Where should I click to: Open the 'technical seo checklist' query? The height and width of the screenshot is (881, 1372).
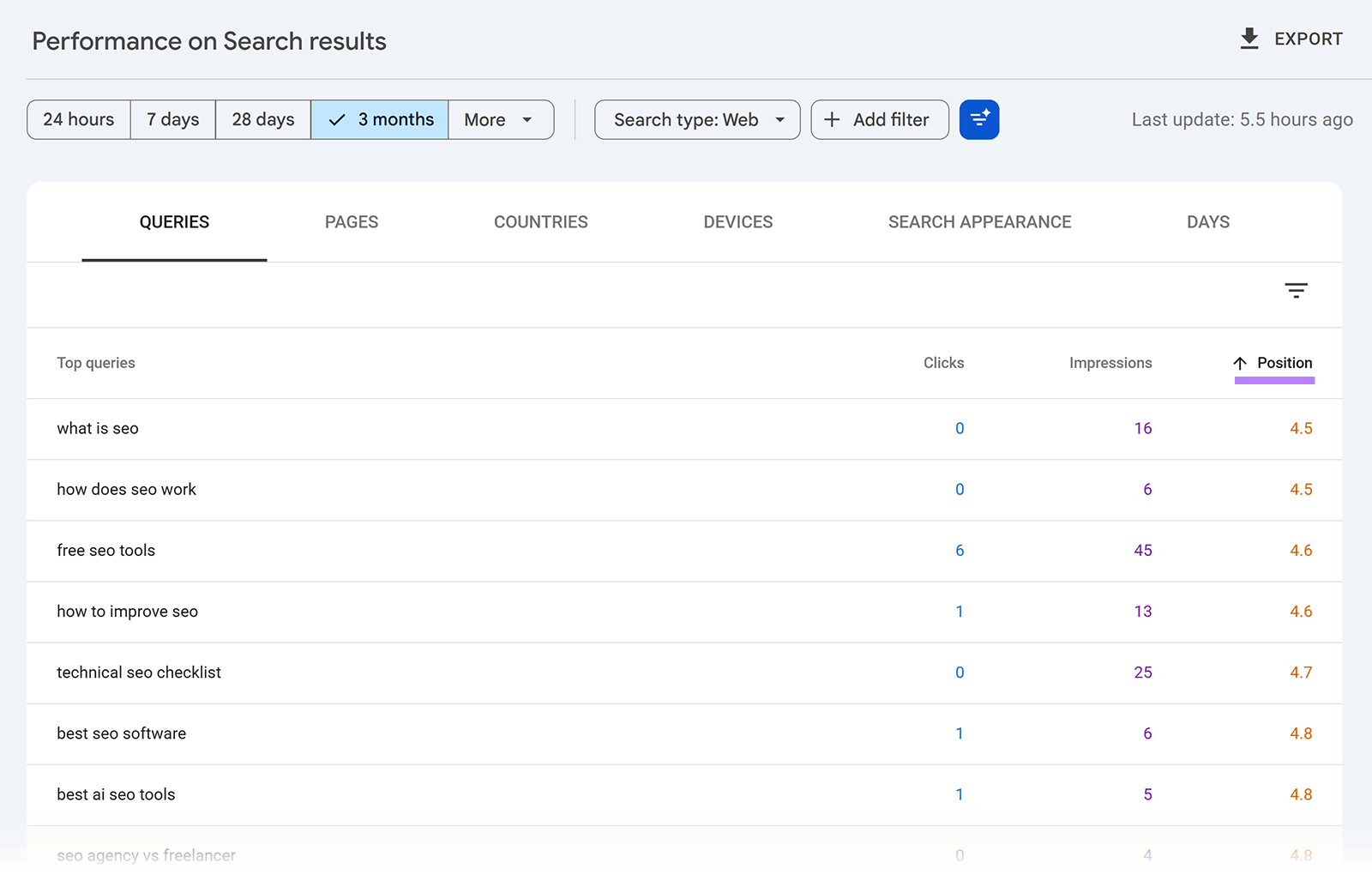tap(139, 673)
